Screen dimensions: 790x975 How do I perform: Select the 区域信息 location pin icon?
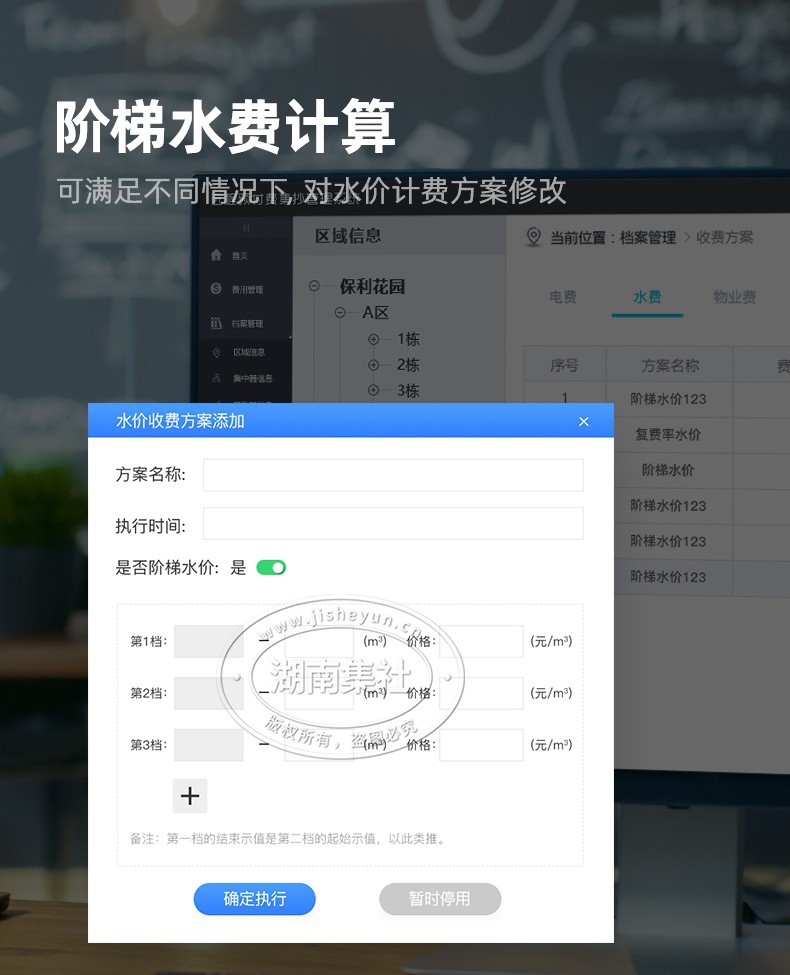(x=216, y=353)
